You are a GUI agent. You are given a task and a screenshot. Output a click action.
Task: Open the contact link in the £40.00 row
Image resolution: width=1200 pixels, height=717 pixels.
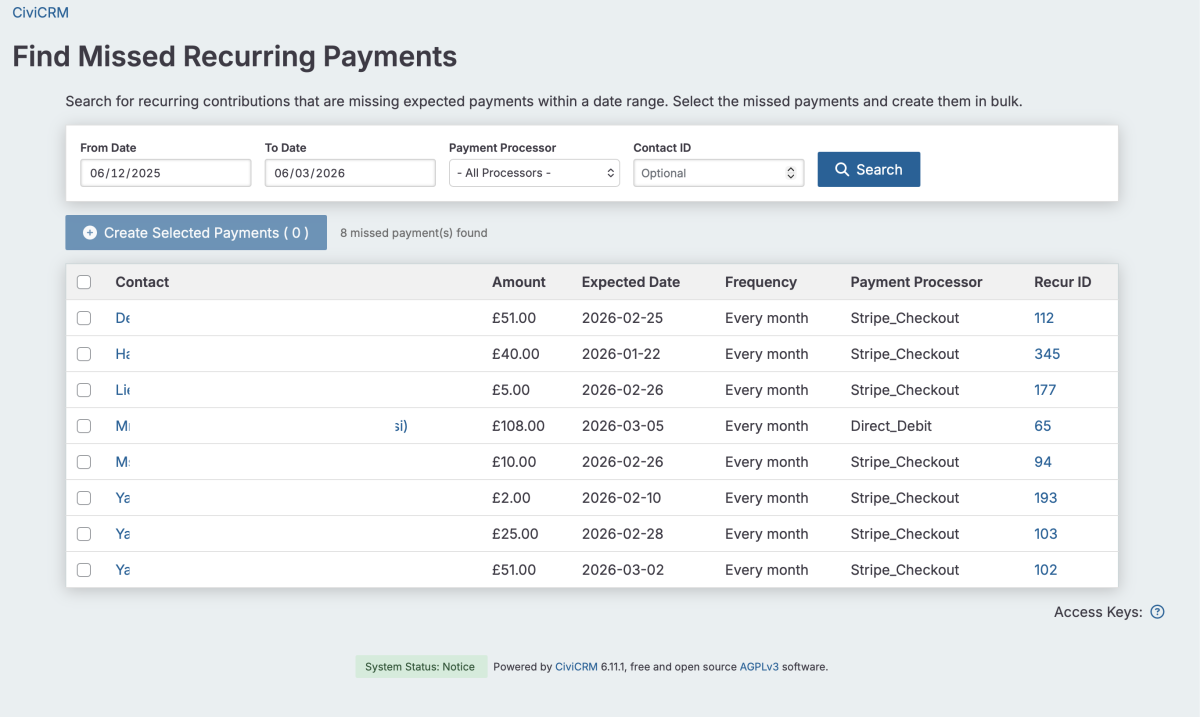[x=123, y=354]
